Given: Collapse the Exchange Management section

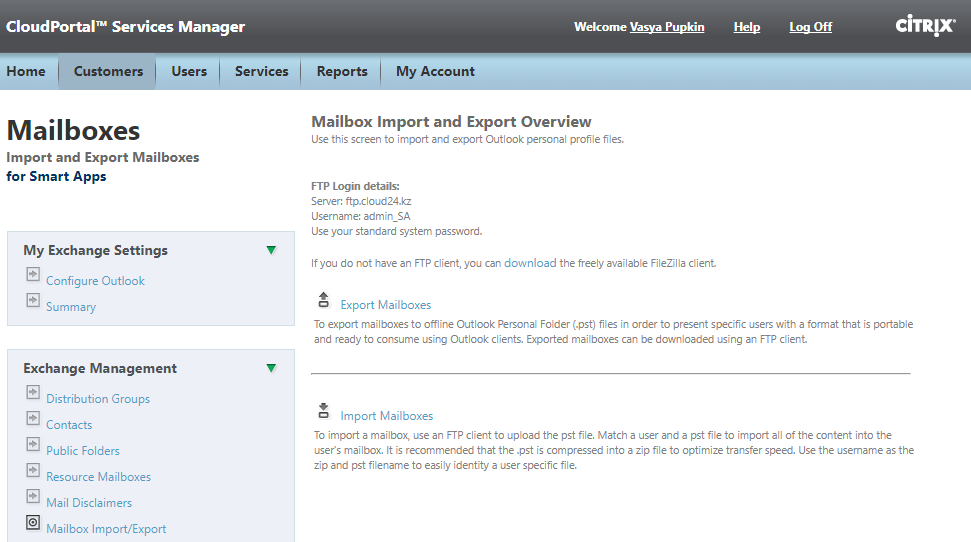Looking at the screenshot, I should coord(271,368).
